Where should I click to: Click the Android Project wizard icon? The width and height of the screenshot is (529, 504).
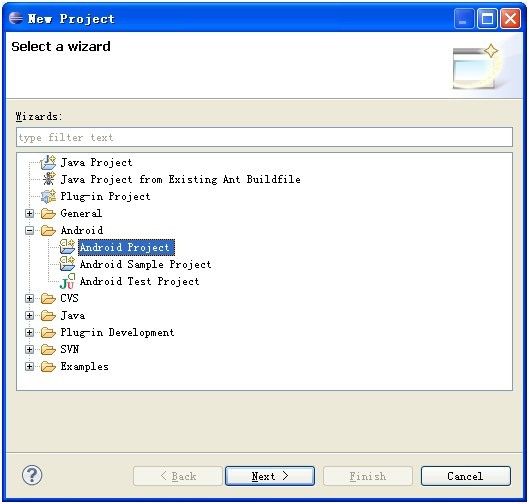point(67,247)
